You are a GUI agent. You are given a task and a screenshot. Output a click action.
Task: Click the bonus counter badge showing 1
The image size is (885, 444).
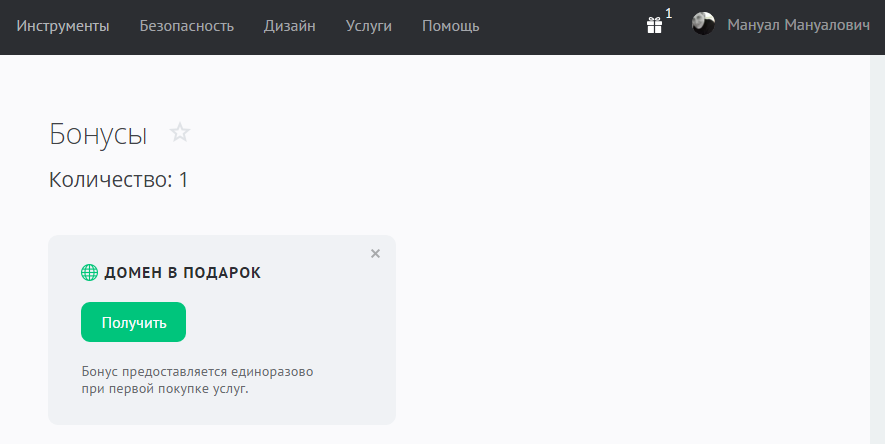(x=669, y=14)
